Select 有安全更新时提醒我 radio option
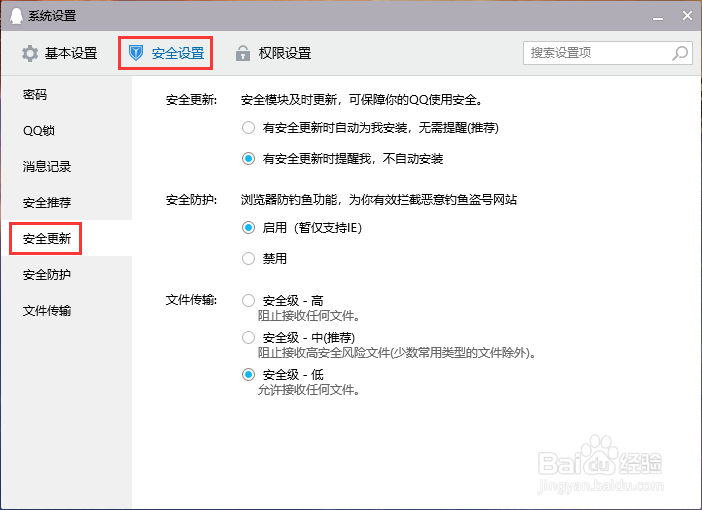The height and width of the screenshot is (510, 702). [x=248, y=159]
